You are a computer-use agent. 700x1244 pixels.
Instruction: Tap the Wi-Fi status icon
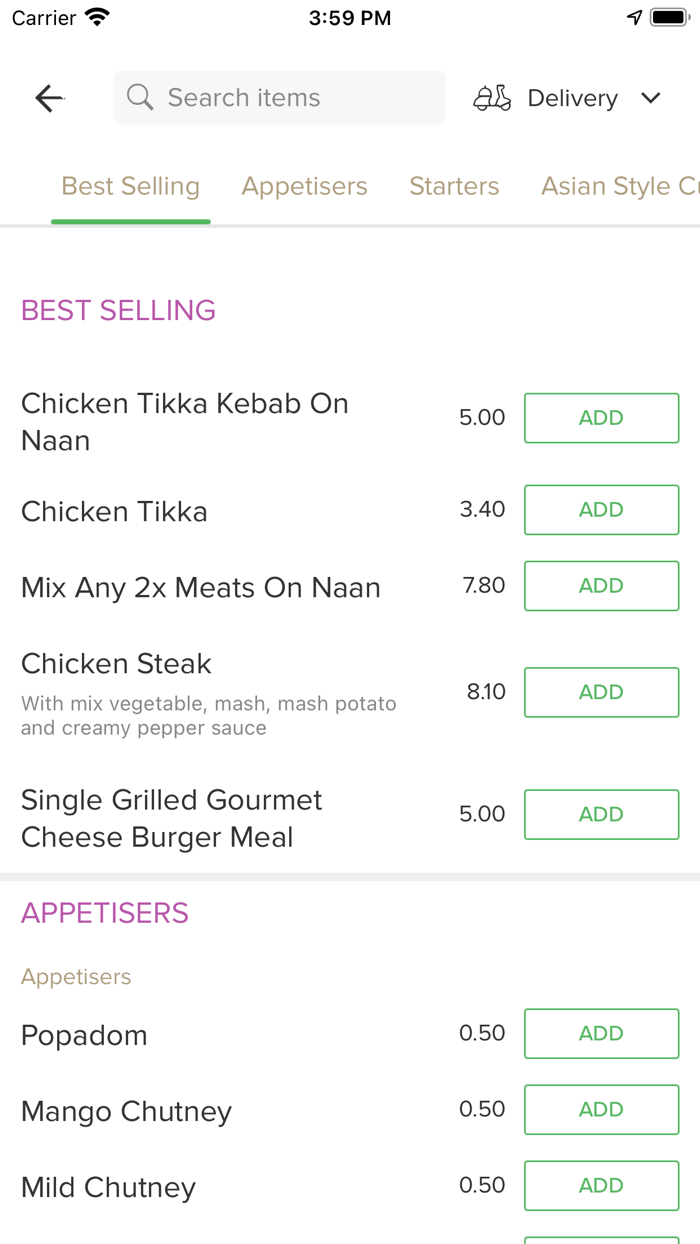pos(97,18)
